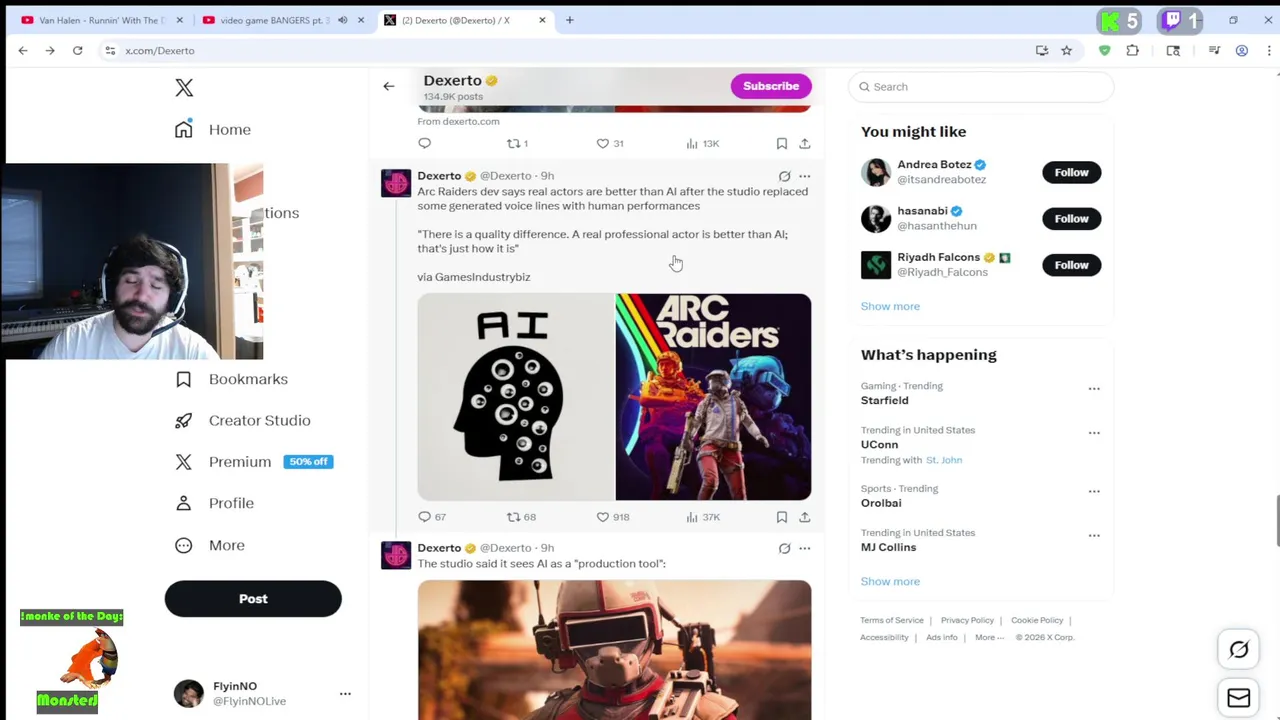This screenshot has height=720, width=1280.
Task: Open options dots for Starfield trend
Action: [1094, 389]
